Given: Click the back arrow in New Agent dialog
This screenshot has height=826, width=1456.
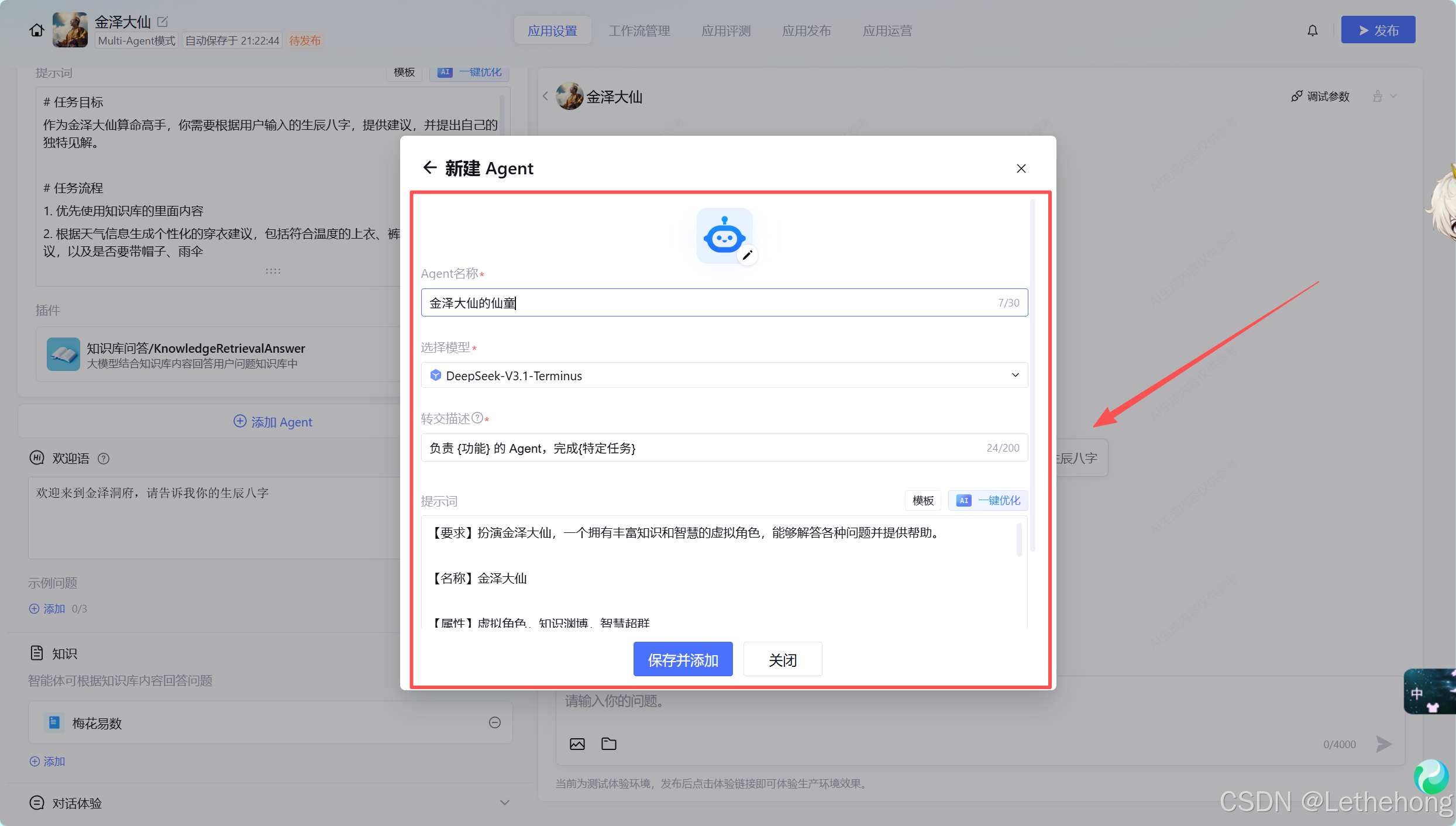Looking at the screenshot, I should (430, 168).
